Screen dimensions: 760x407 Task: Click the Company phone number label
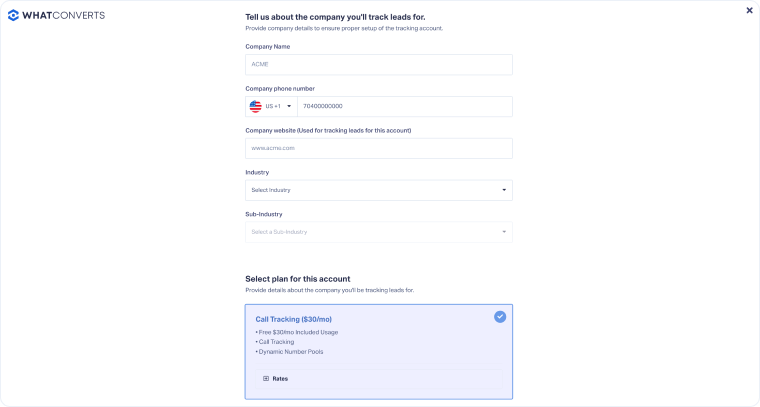click(x=280, y=89)
